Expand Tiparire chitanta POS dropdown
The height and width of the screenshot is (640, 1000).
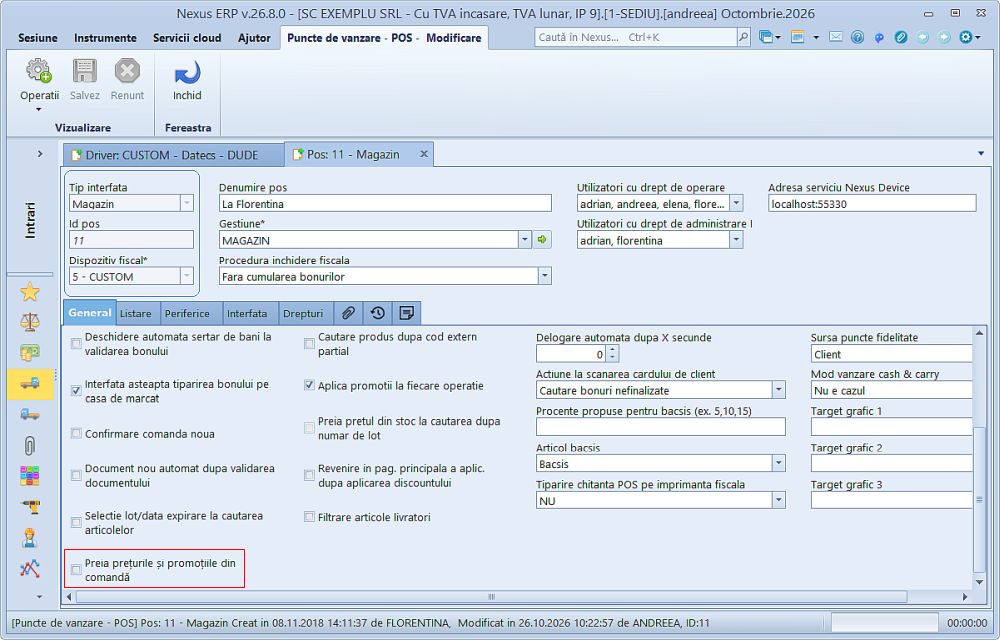pyautogui.click(x=778, y=500)
